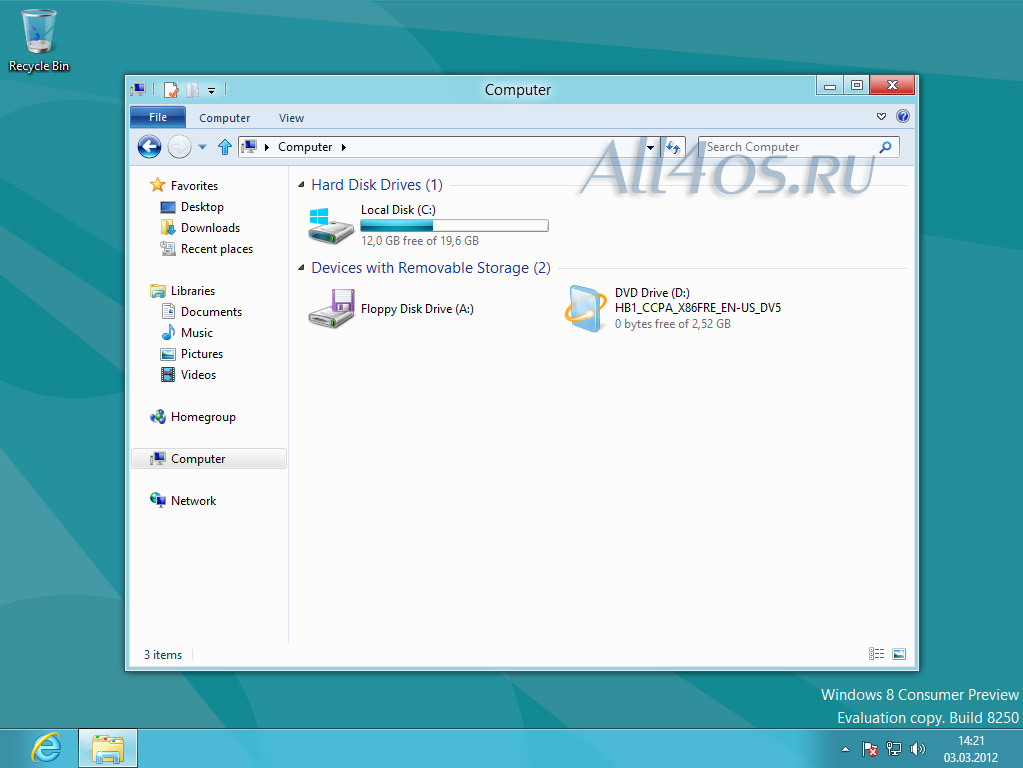1023x768 pixels.
Task: Click the Computer icon in address bar
Action: point(249,147)
